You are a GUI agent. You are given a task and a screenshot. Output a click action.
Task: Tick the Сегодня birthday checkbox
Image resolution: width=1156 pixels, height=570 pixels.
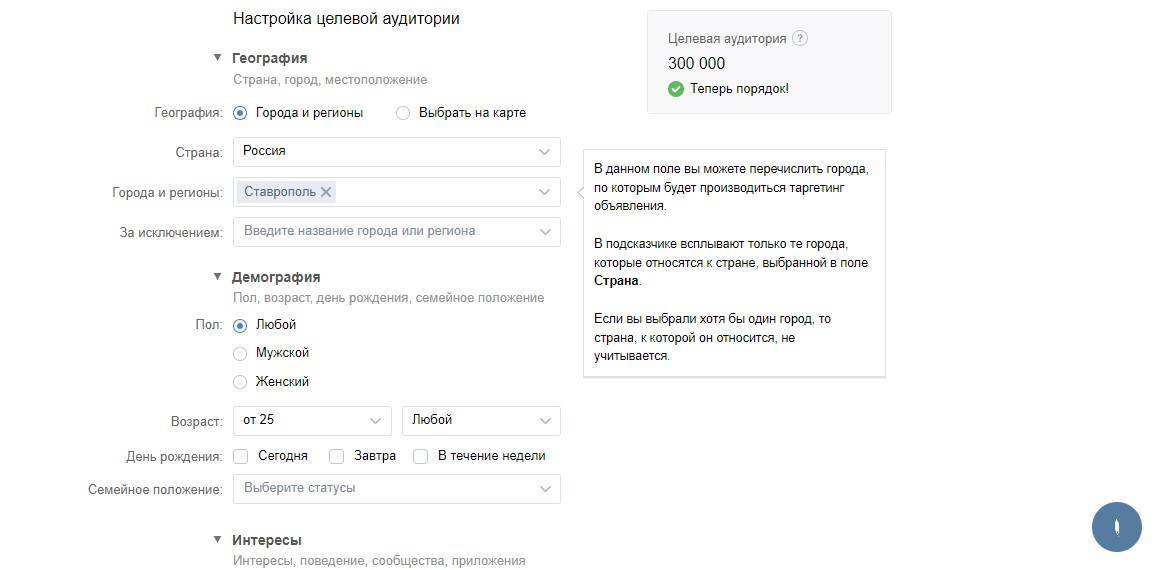point(241,456)
